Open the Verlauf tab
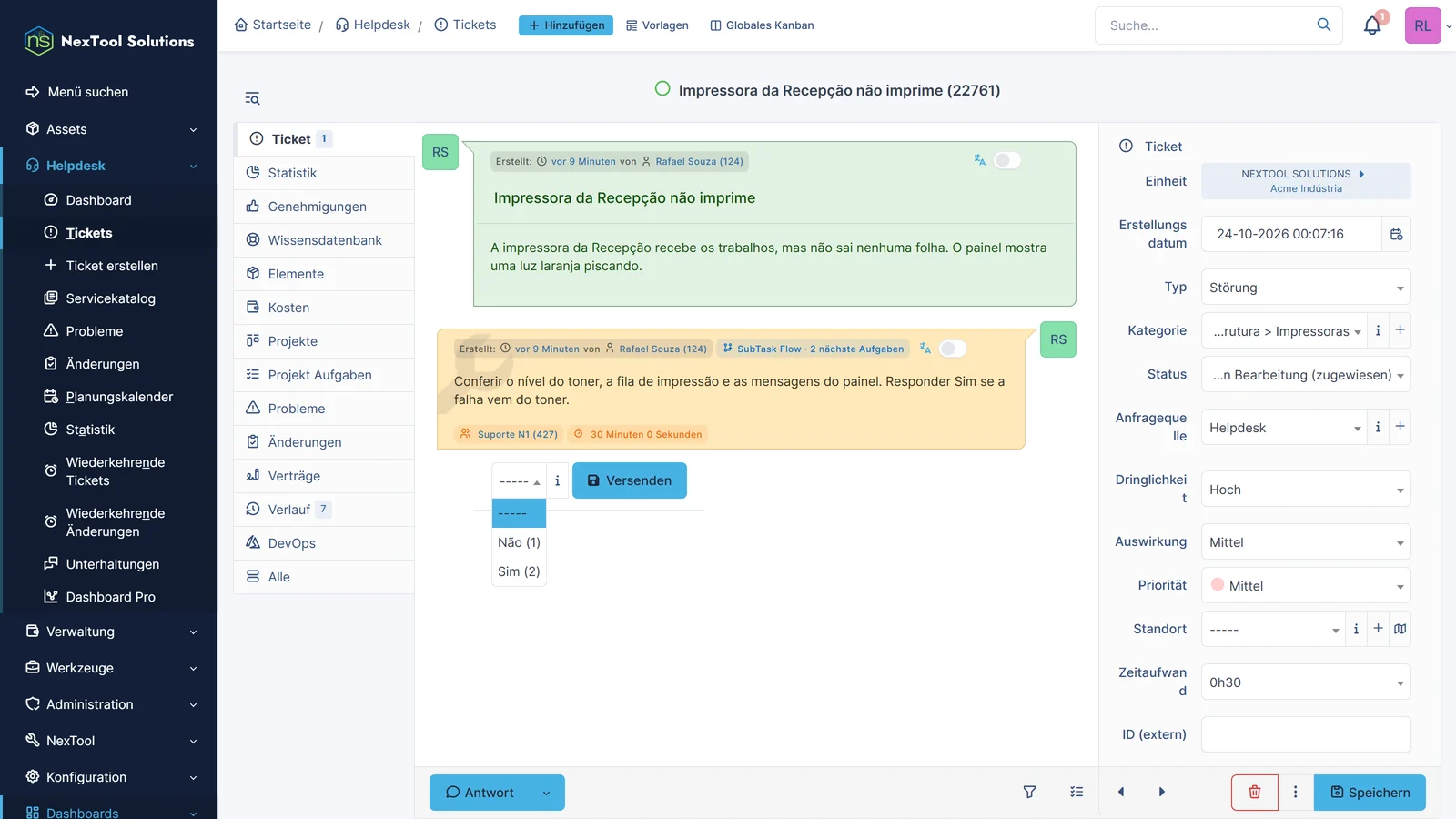Screen dimensions: 1456x819 (x=324, y=510)
